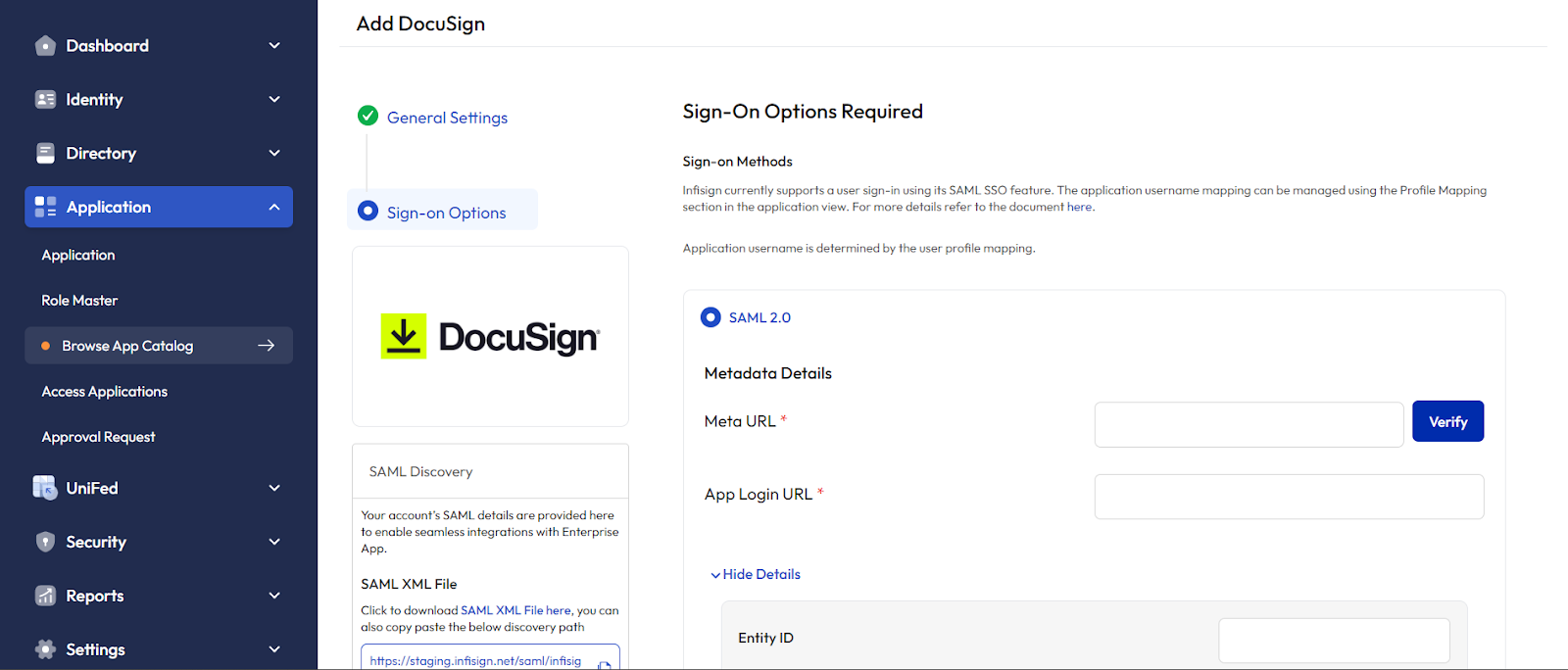1568x670 pixels.
Task: Click the 'Sign-On Options Required' heading
Action: (803, 112)
